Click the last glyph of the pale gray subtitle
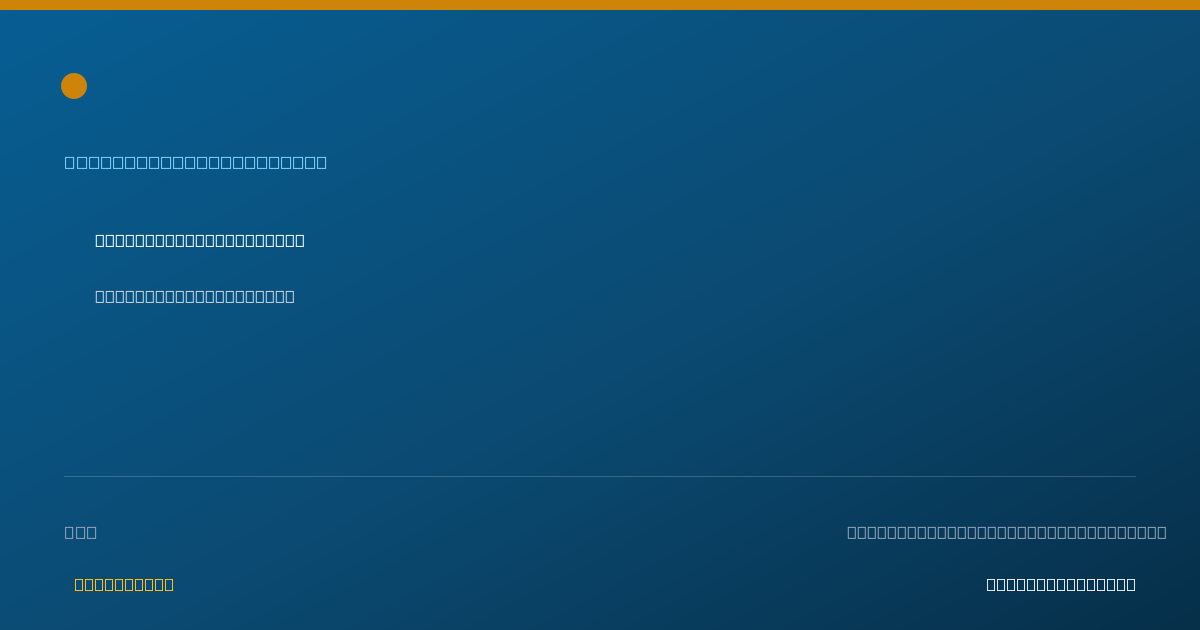The height and width of the screenshot is (630, 1200). pyautogui.click(x=289, y=296)
